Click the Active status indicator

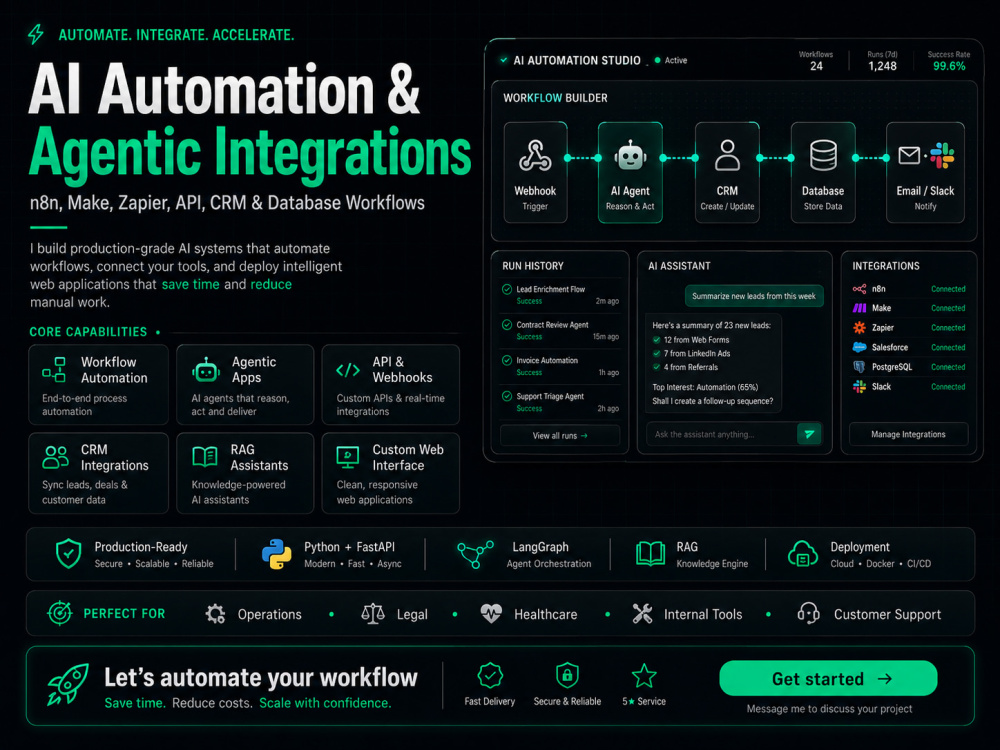[x=671, y=61]
